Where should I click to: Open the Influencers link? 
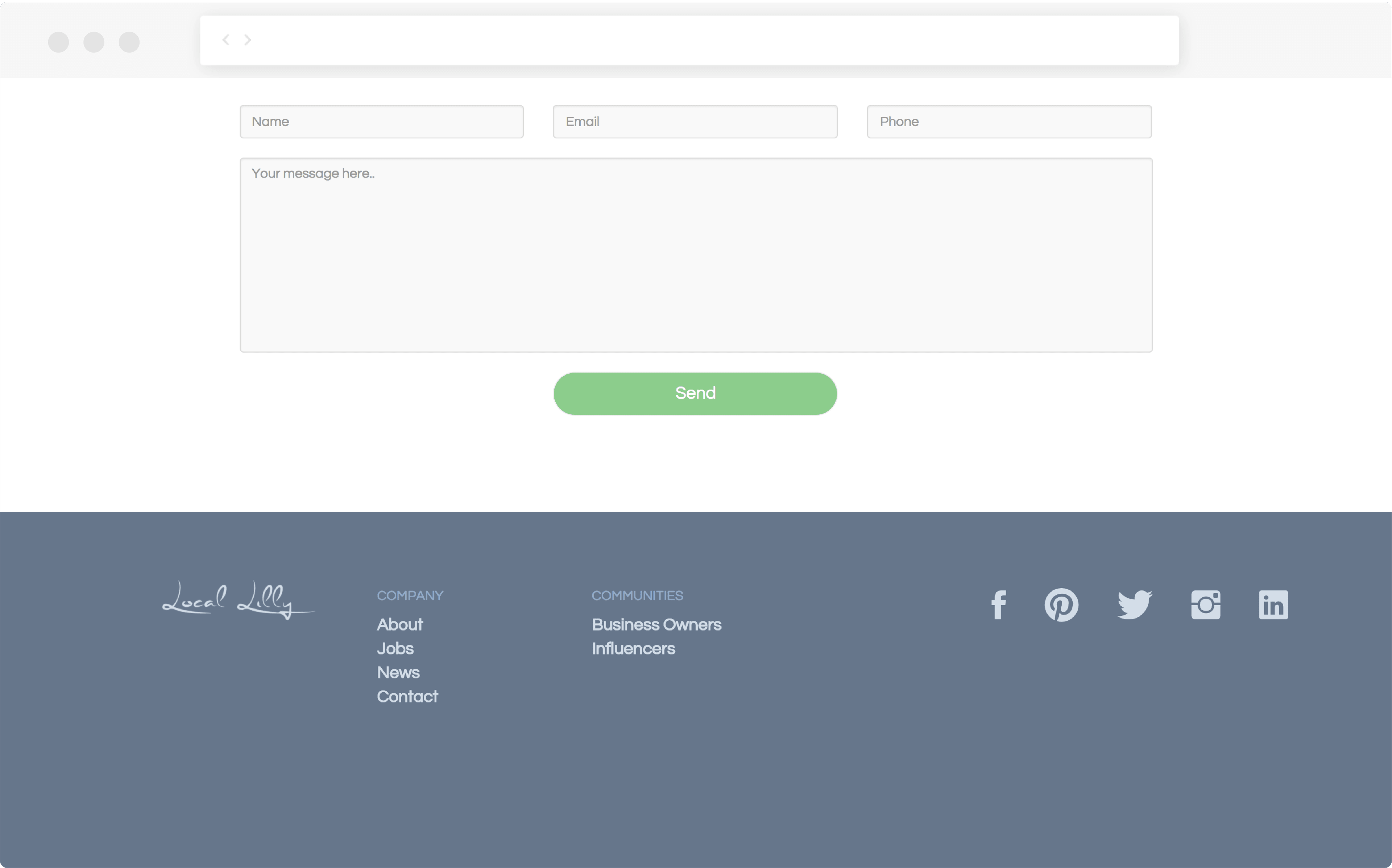click(x=633, y=649)
